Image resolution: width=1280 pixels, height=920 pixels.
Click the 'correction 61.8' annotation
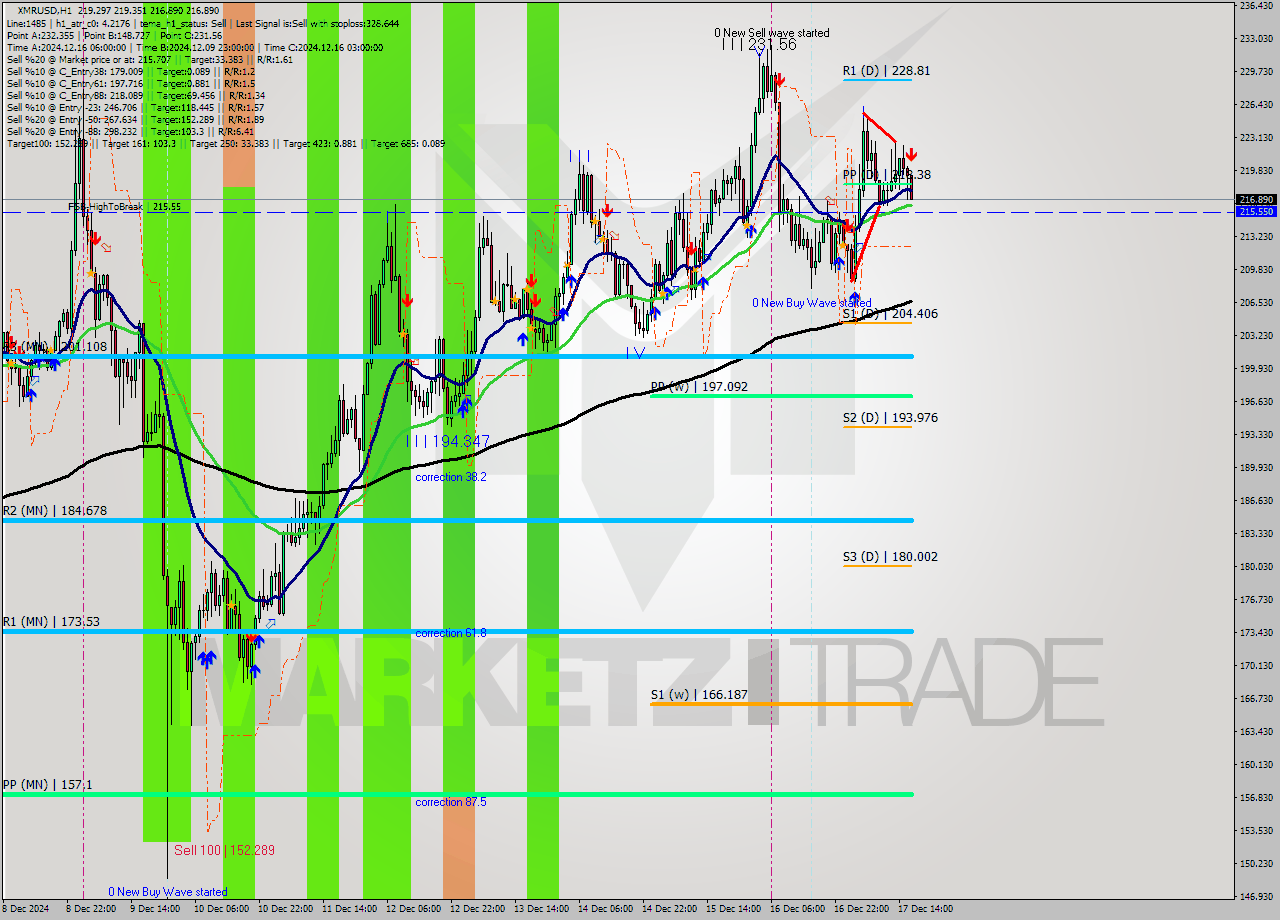pos(451,633)
